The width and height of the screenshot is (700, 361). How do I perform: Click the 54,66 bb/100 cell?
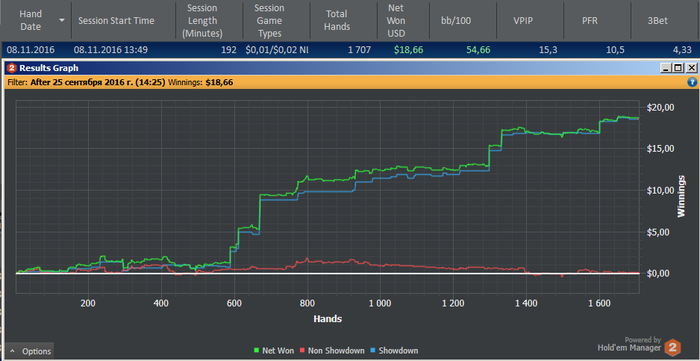pyautogui.click(x=478, y=50)
